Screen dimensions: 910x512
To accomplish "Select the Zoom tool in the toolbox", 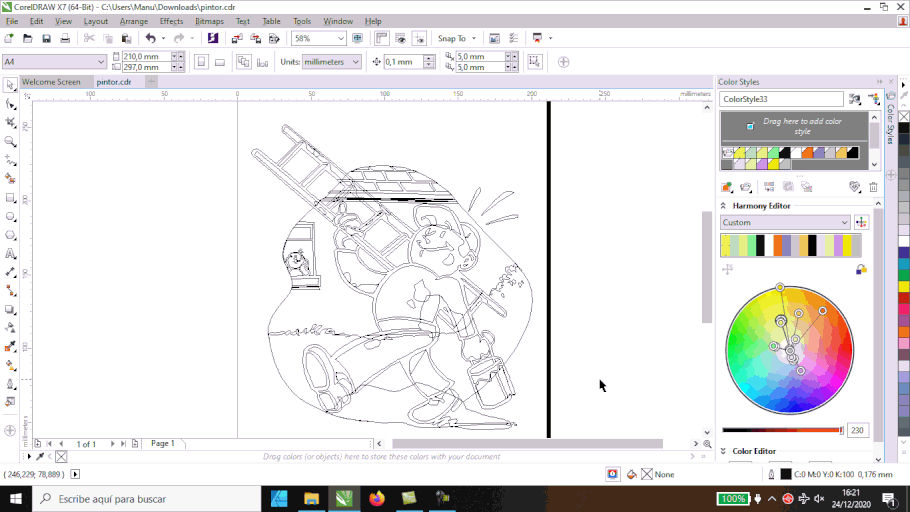I will point(11,141).
